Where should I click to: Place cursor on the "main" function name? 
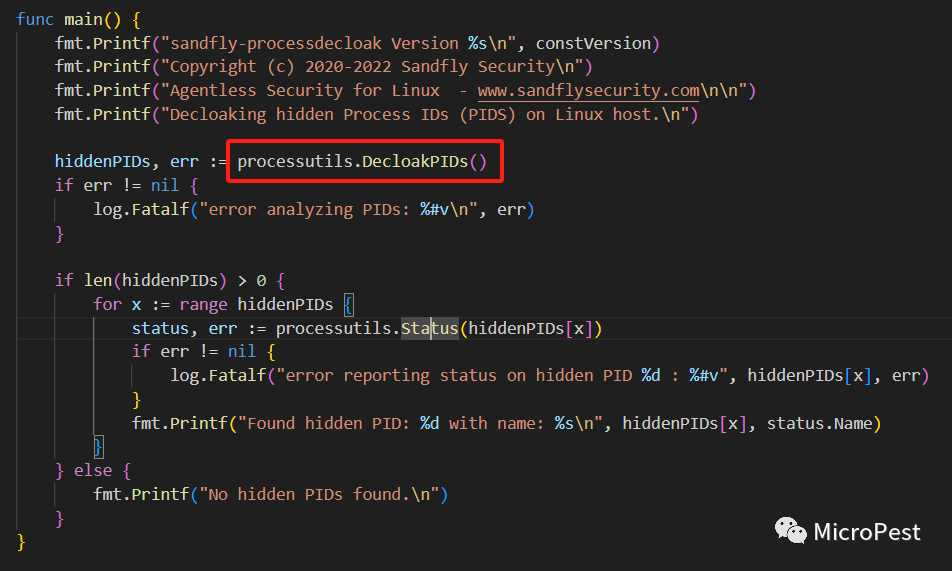click(83, 19)
